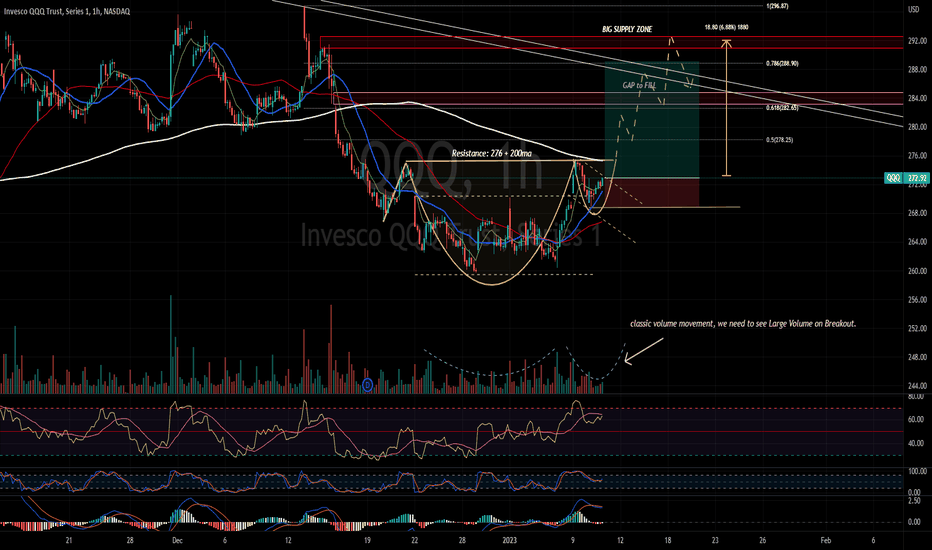Click the RSI scale value 40.00
The height and width of the screenshot is (550, 932).
click(916, 444)
